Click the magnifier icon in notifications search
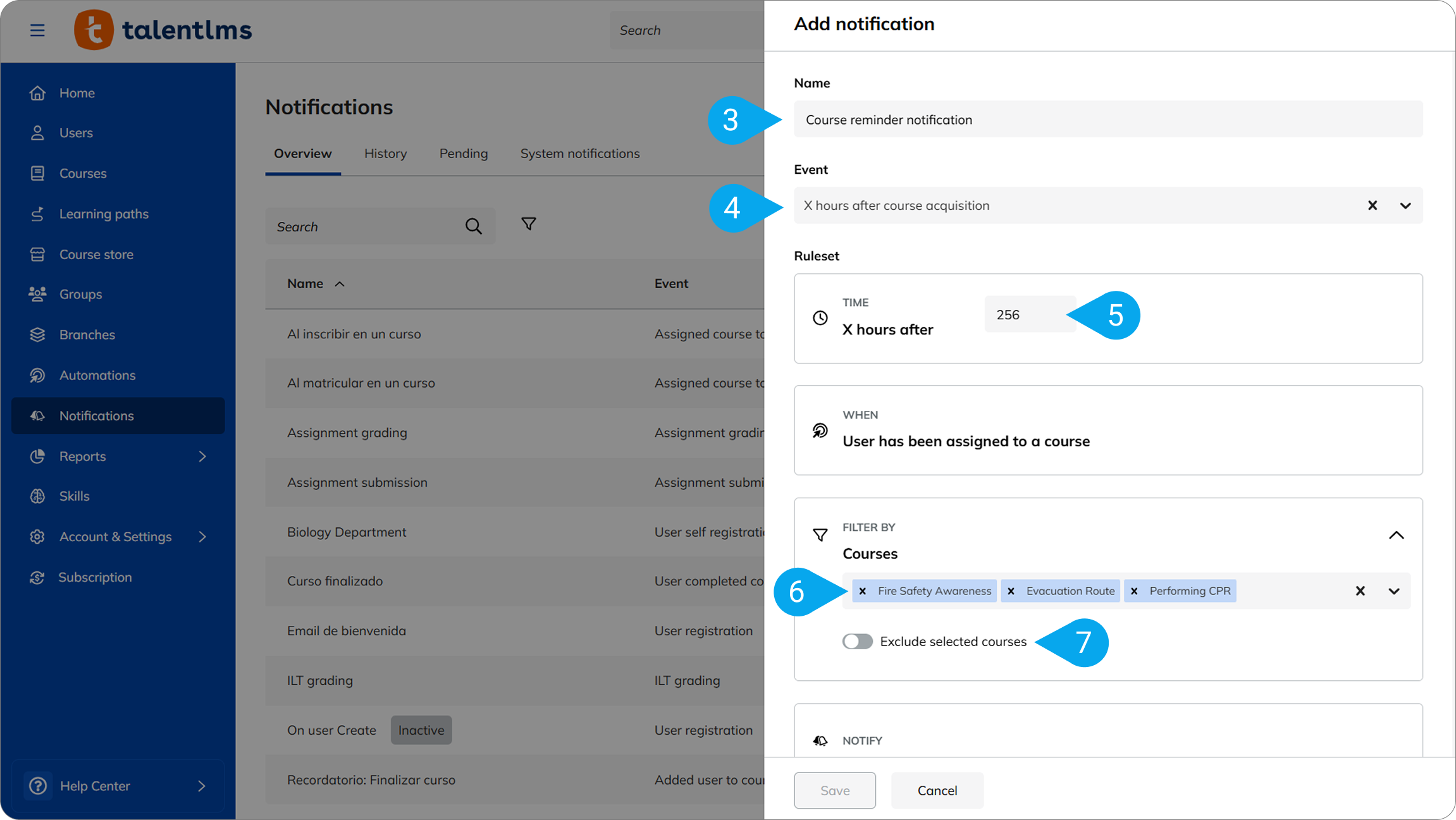The width and height of the screenshot is (1456, 820). 473,226
